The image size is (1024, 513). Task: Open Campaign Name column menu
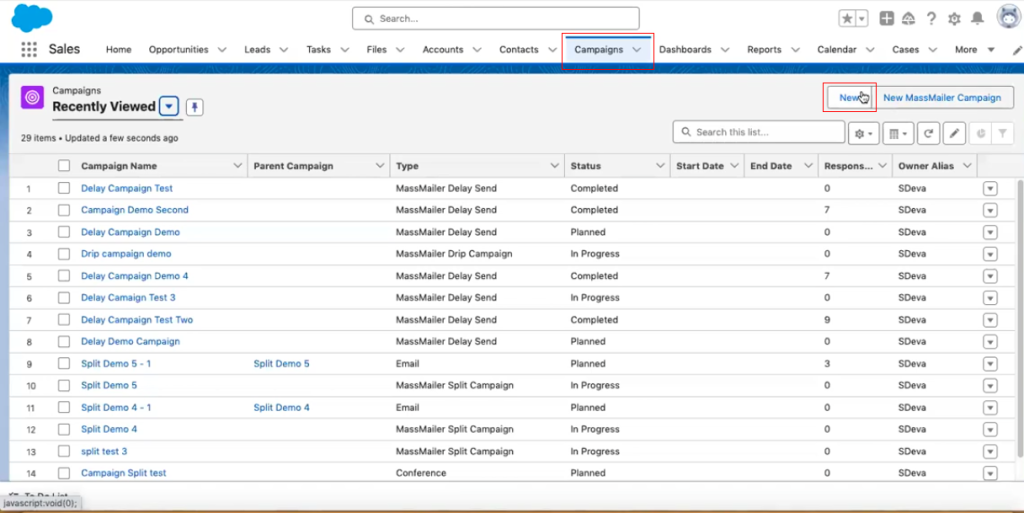[237, 166]
